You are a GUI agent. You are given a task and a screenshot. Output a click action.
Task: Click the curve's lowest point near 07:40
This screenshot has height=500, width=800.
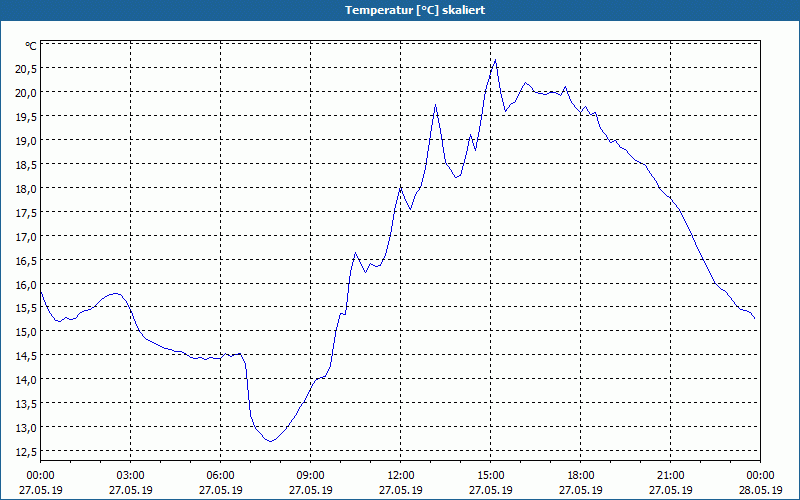270,441
